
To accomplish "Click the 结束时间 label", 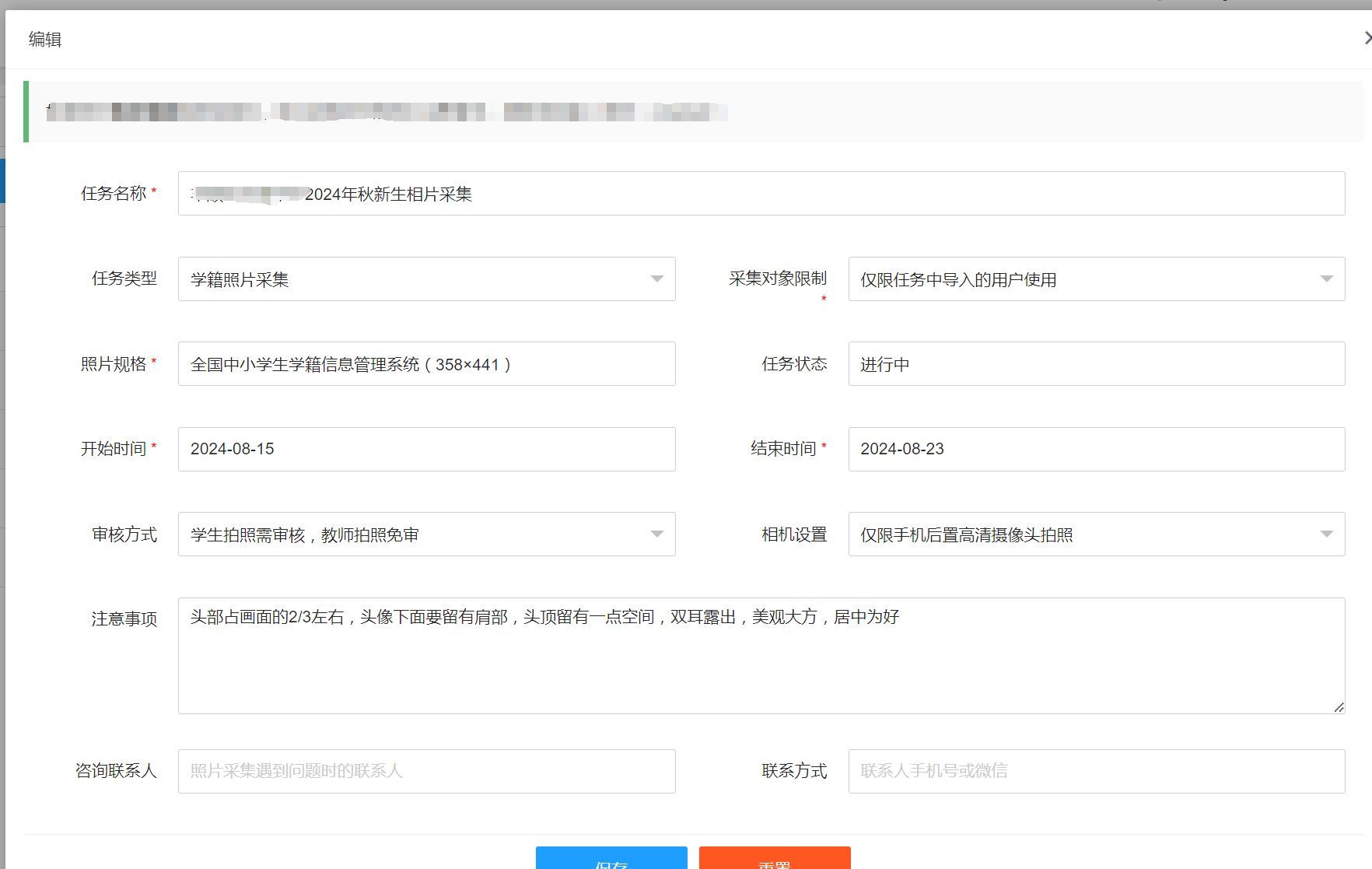I will (x=783, y=448).
